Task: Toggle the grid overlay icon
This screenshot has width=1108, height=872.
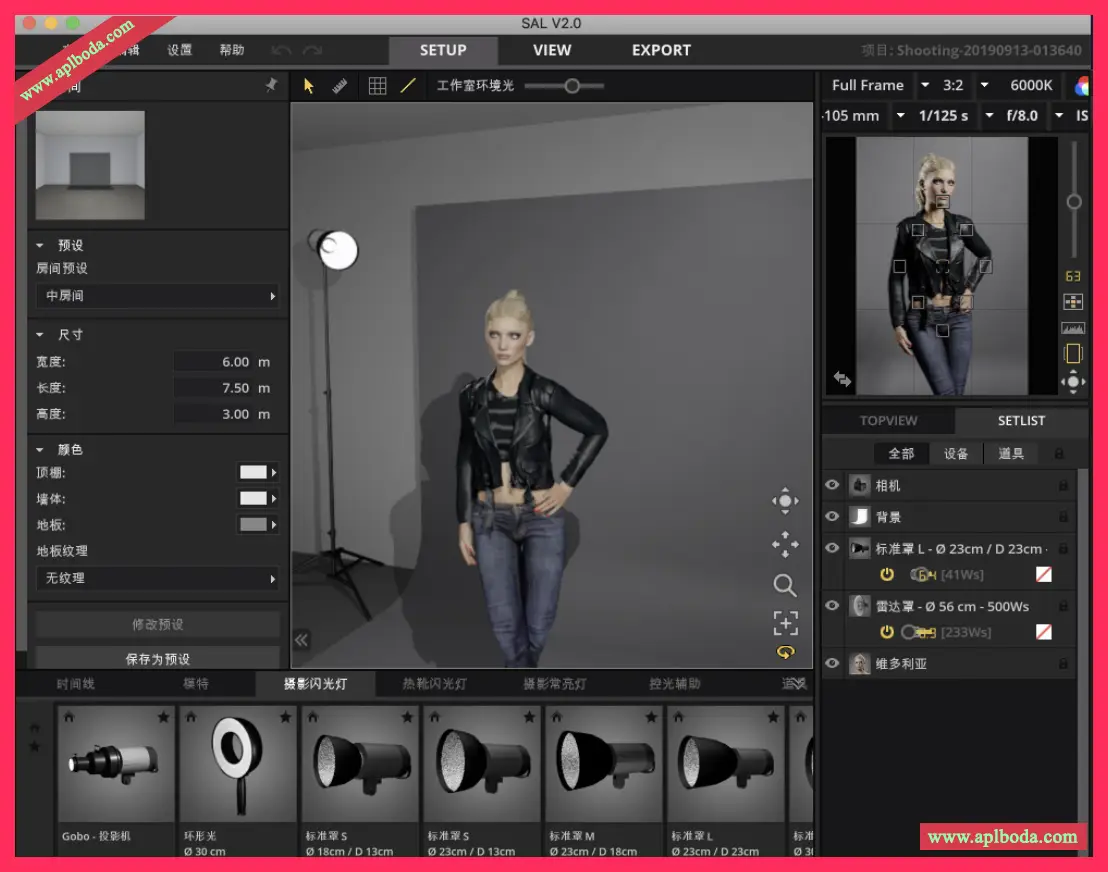Action: [377, 86]
